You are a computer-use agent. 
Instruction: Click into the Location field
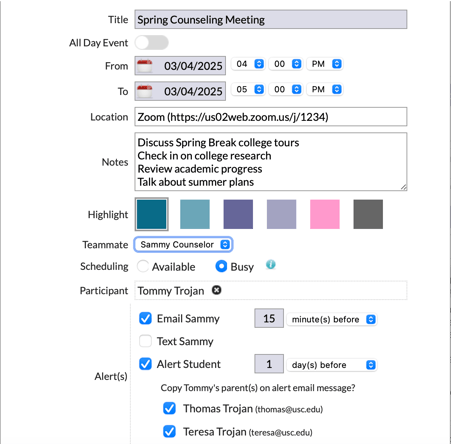271,117
